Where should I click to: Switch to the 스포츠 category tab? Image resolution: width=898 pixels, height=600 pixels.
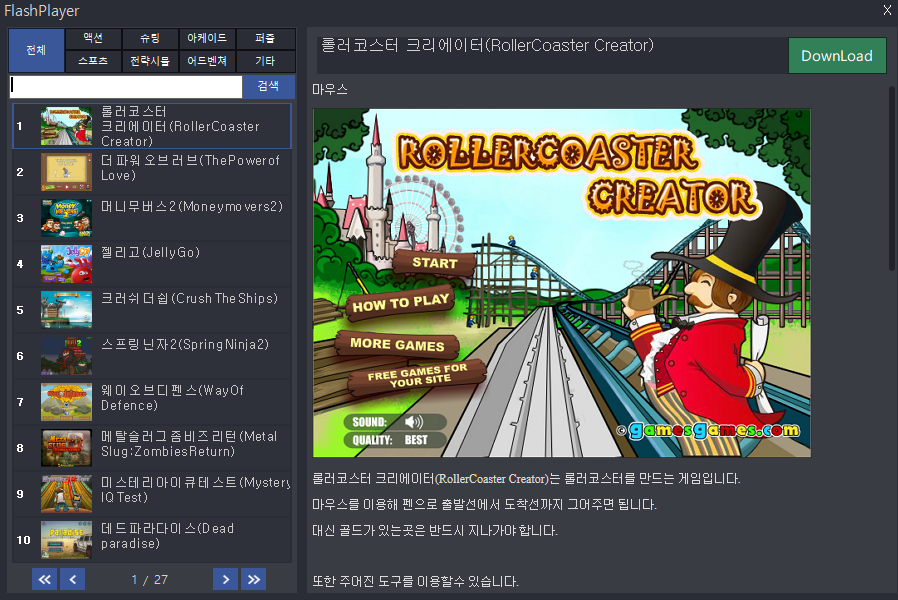[93, 61]
